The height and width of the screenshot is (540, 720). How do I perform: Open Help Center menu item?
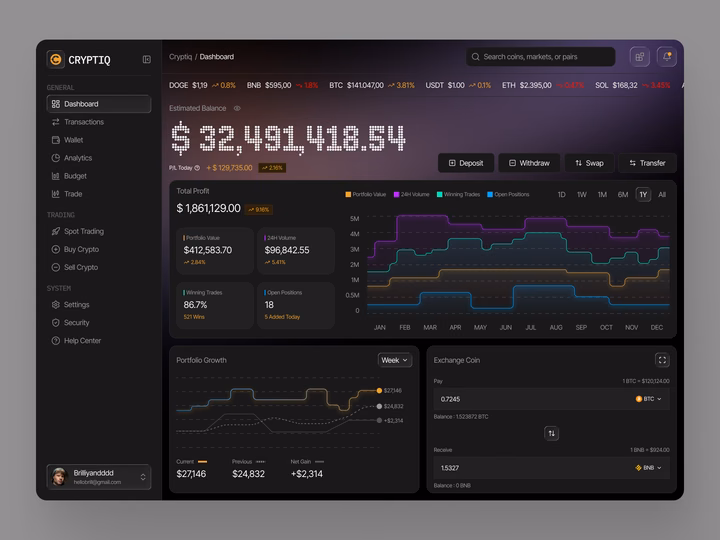pyautogui.click(x=99, y=341)
